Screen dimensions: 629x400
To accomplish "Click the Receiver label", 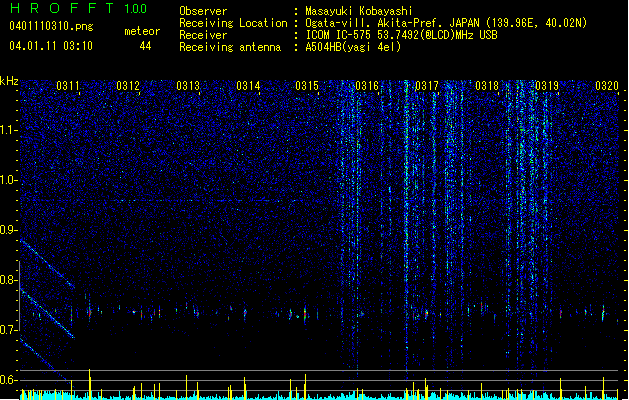I will (203, 35).
